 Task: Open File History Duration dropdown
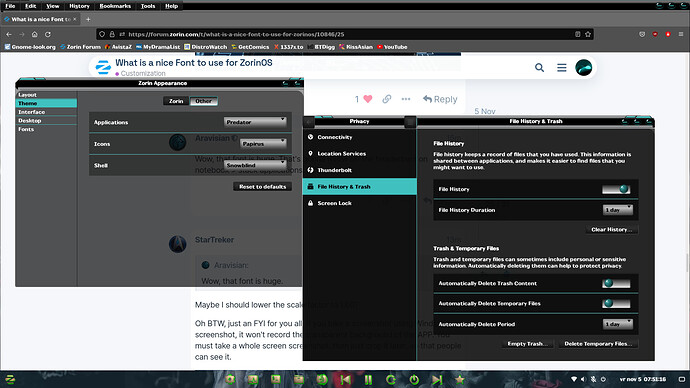tap(618, 210)
